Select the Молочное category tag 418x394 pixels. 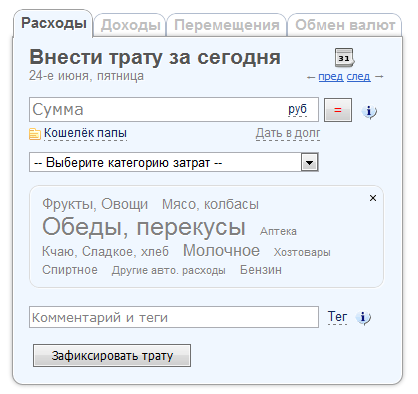[x=221, y=250]
